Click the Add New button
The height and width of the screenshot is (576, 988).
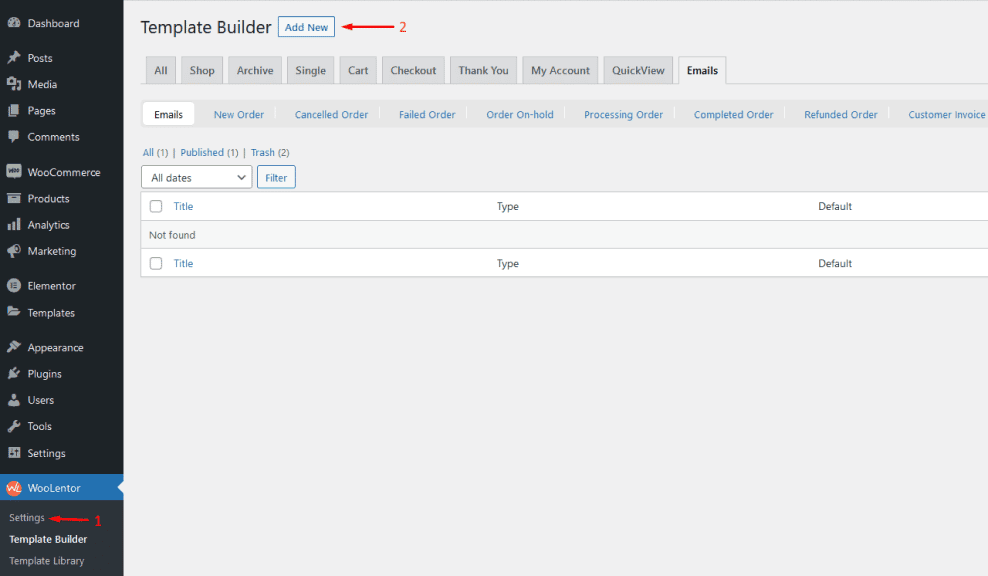click(x=306, y=26)
